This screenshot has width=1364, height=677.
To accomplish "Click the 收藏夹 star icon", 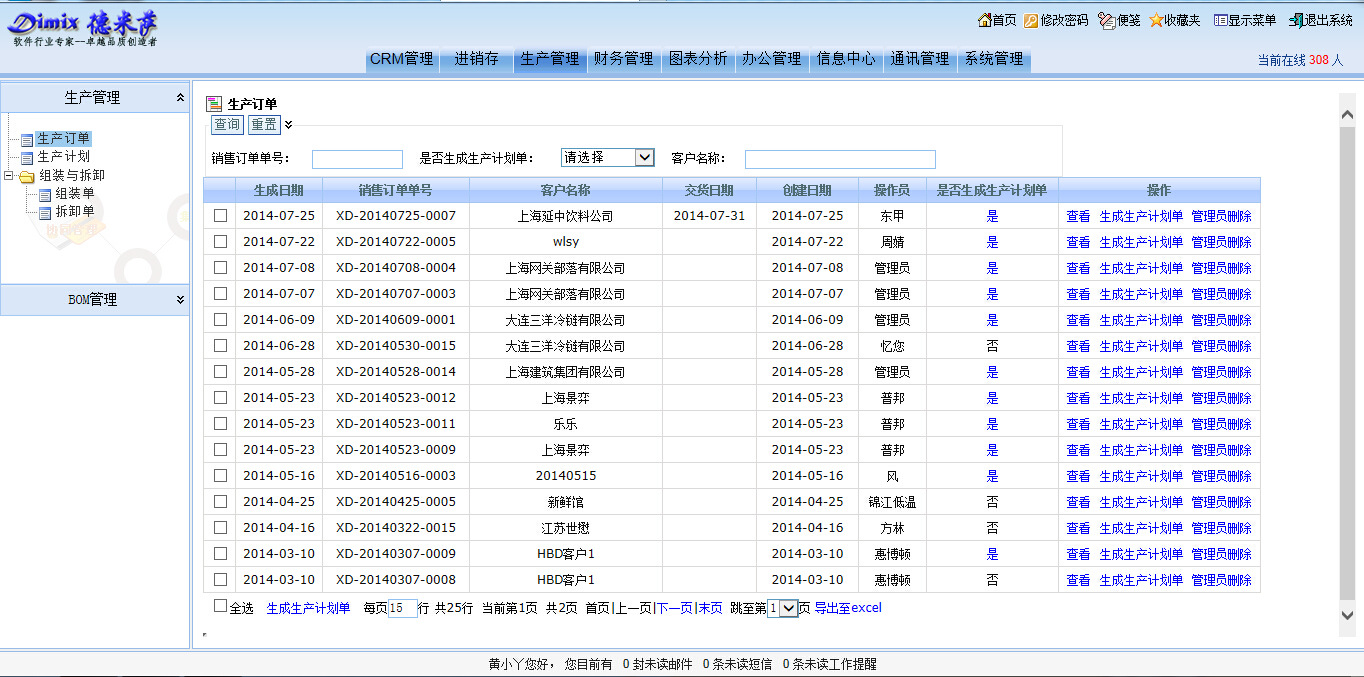I will [x=1156, y=20].
